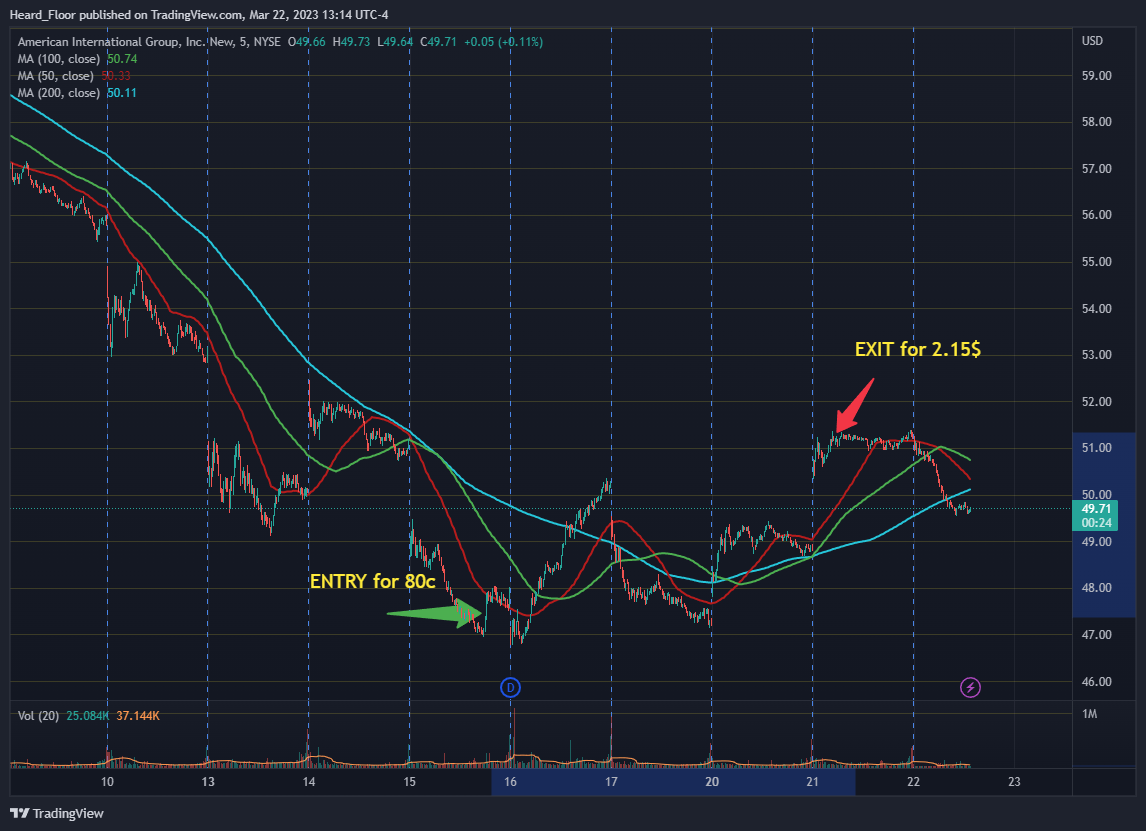Click the 46.00 price scale label
Viewport: 1146px width, 831px height.
coord(1096,681)
